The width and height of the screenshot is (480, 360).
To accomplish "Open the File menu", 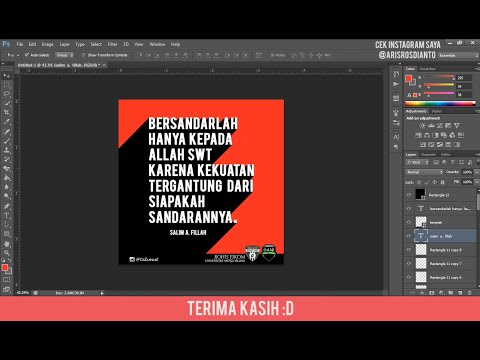I will click(x=20, y=44).
